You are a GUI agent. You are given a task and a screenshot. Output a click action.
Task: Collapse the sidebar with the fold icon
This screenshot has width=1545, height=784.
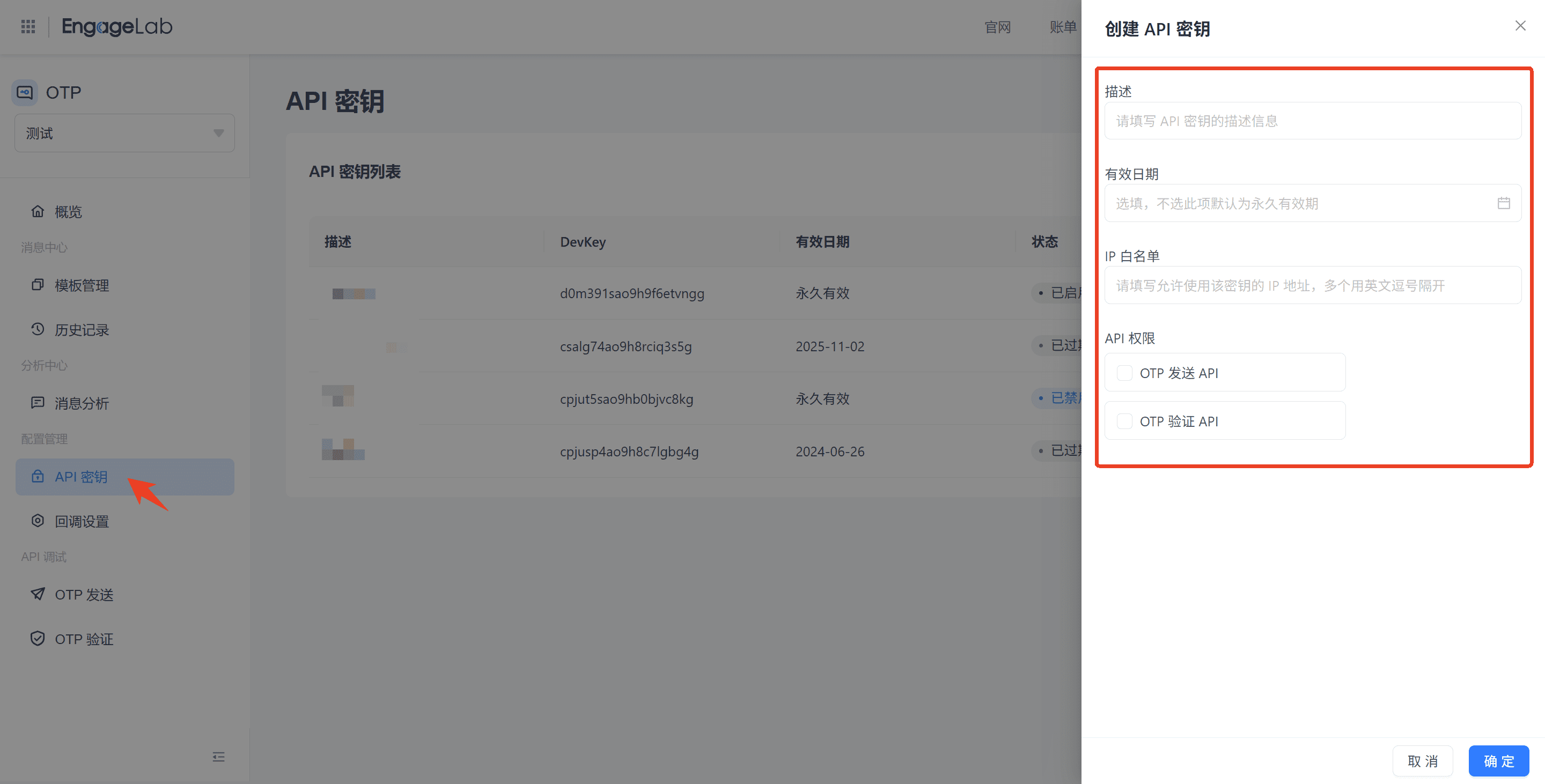click(219, 757)
